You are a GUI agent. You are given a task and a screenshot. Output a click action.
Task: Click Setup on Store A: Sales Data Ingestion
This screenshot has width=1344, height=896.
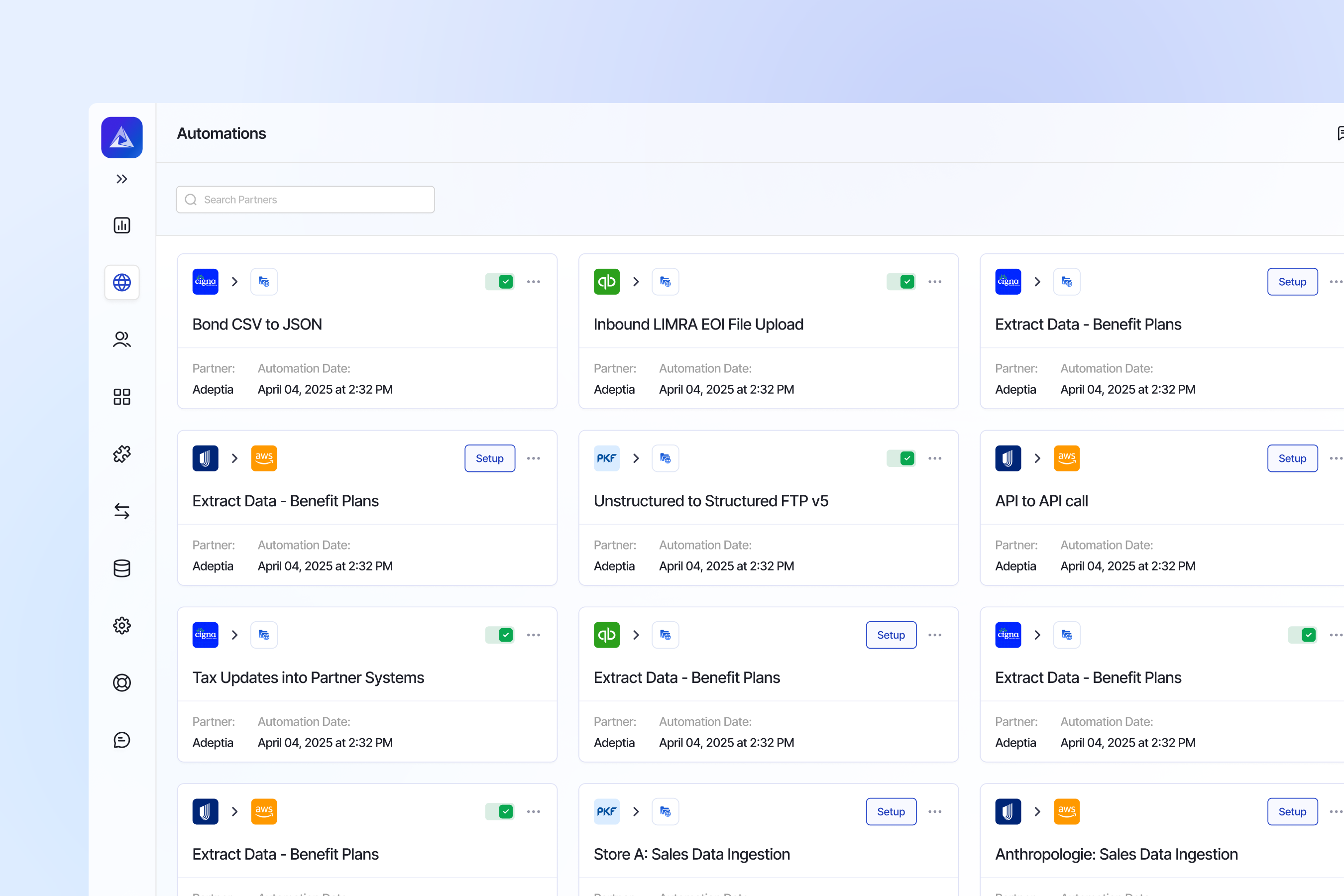click(891, 811)
